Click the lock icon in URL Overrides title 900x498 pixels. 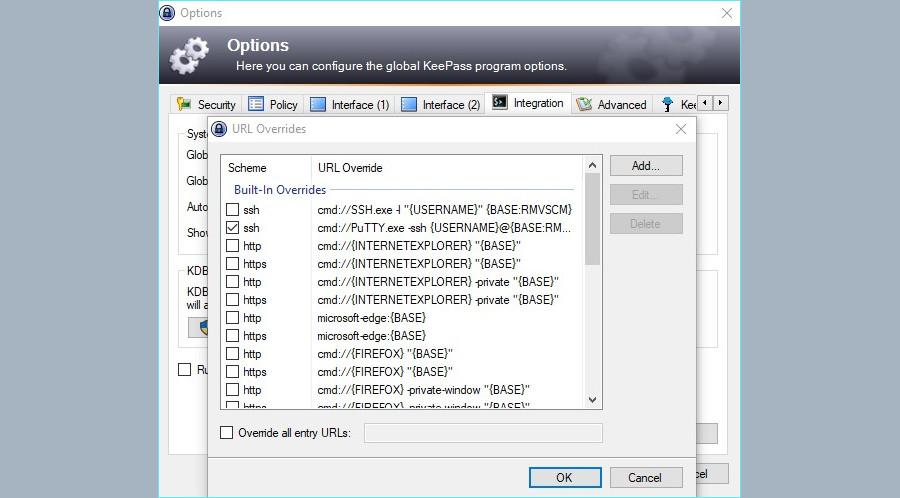219,129
